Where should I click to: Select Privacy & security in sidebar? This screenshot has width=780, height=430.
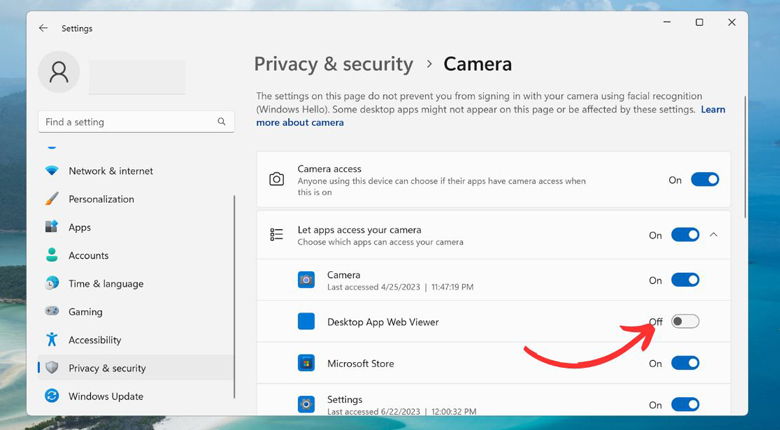pyautogui.click(x=135, y=368)
